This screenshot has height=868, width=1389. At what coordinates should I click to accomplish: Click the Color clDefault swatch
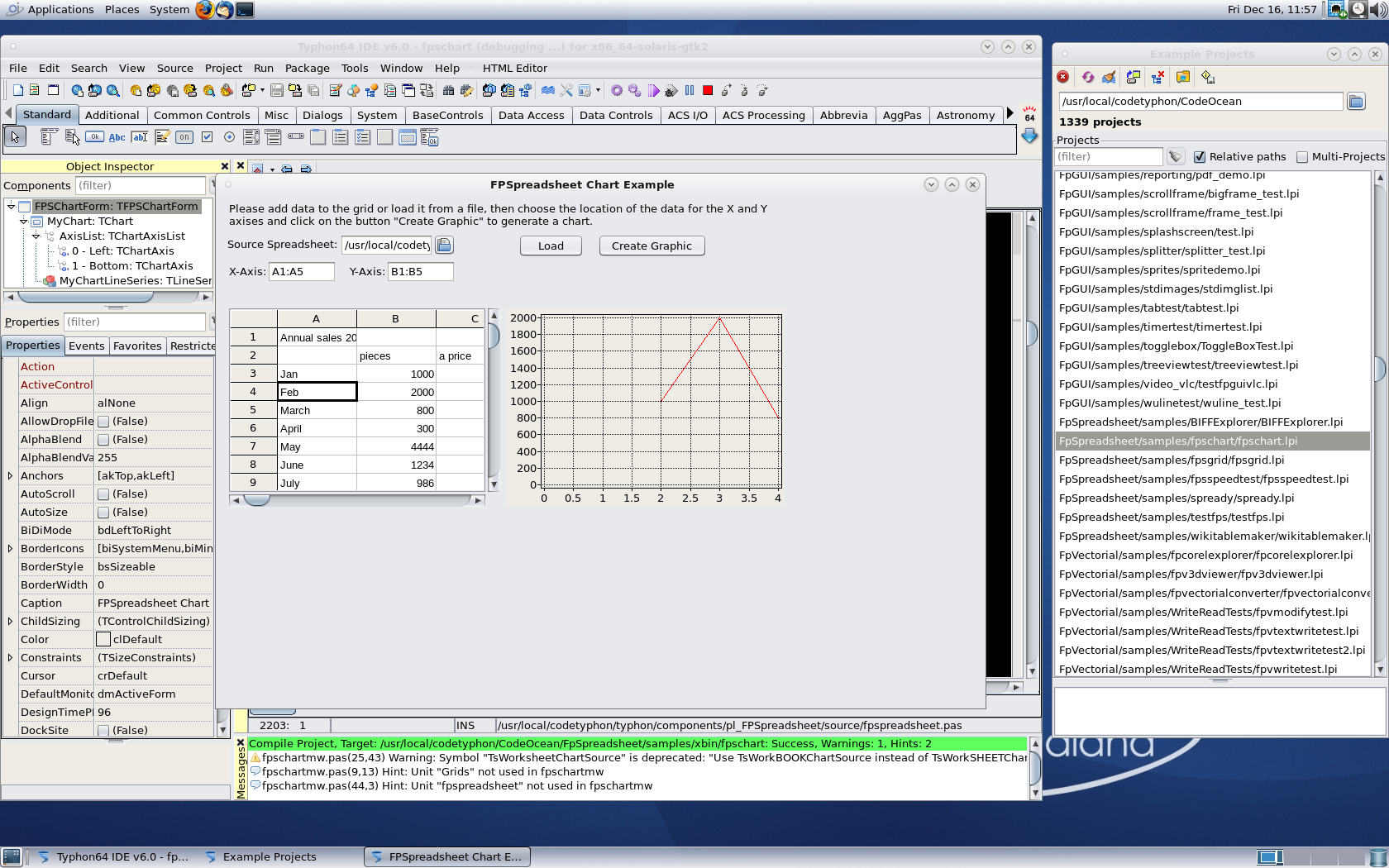103,640
